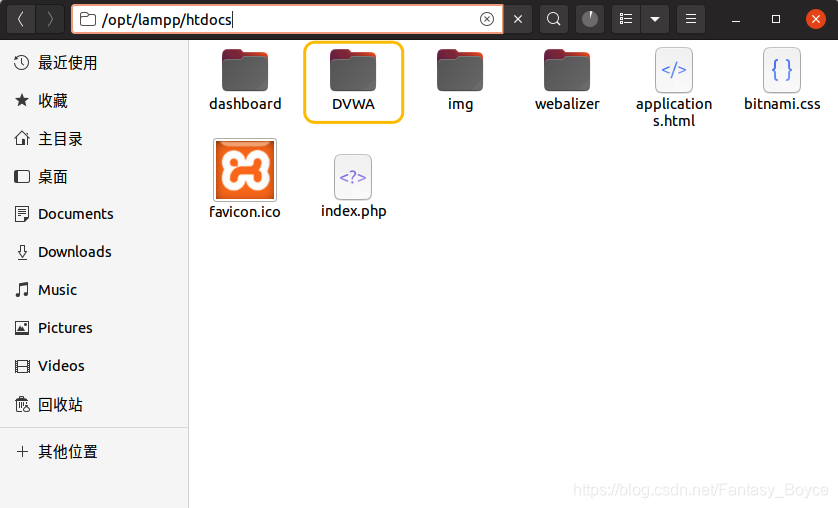Click the file operations progress indicator

click(590, 19)
